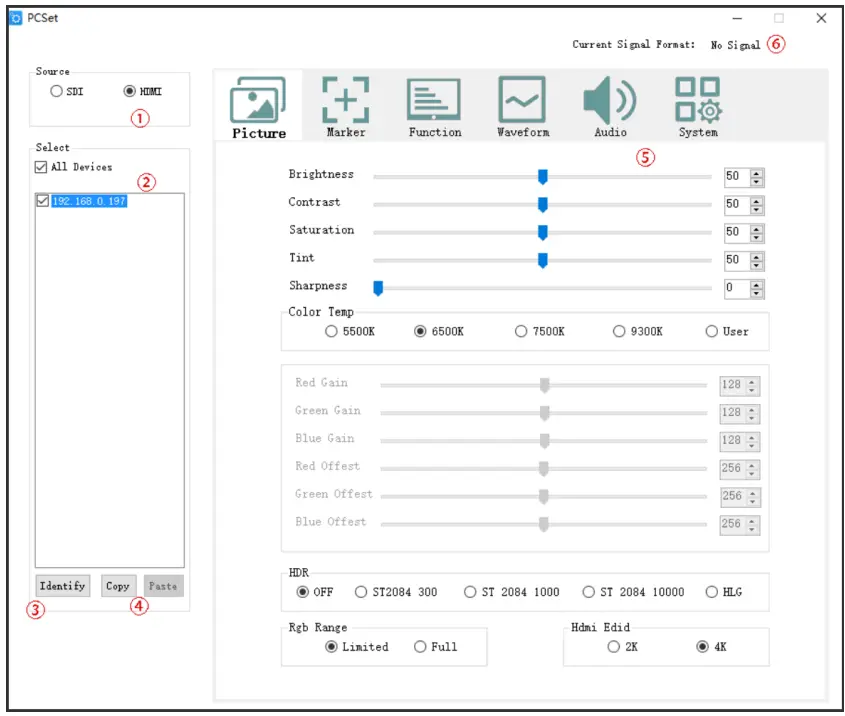Select HLG HDR mode

[x=712, y=592]
